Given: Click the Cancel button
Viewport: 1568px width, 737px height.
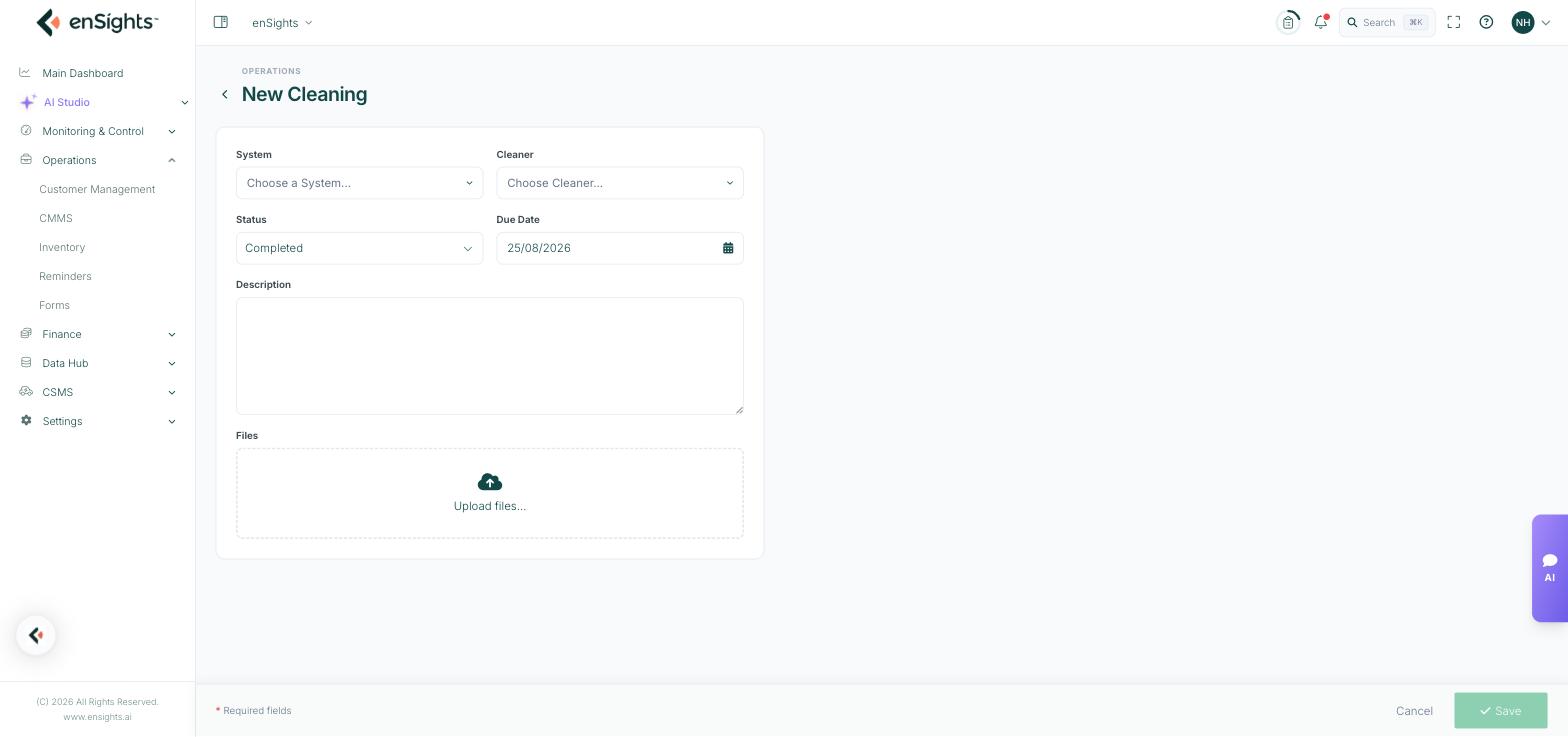Looking at the screenshot, I should (1414, 711).
